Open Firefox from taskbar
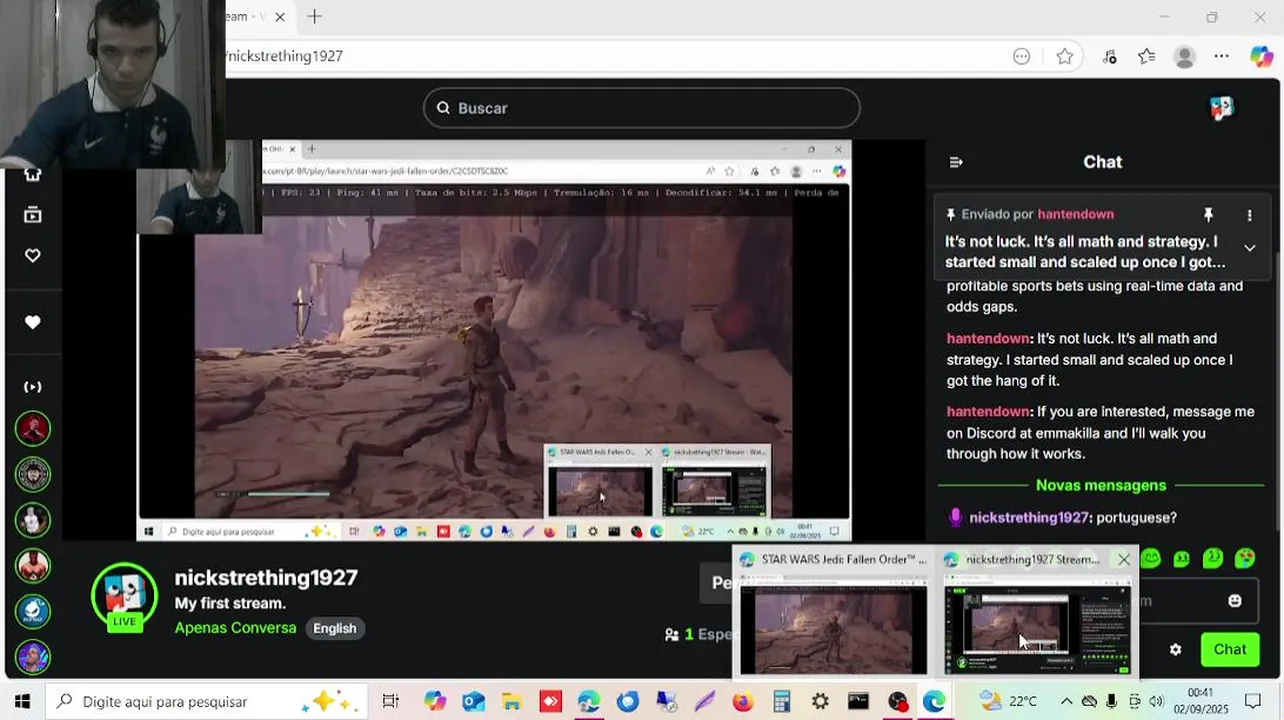Image resolution: width=1284 pixels, height=720 pixels. pyautogui.click(x=742, y=702)
